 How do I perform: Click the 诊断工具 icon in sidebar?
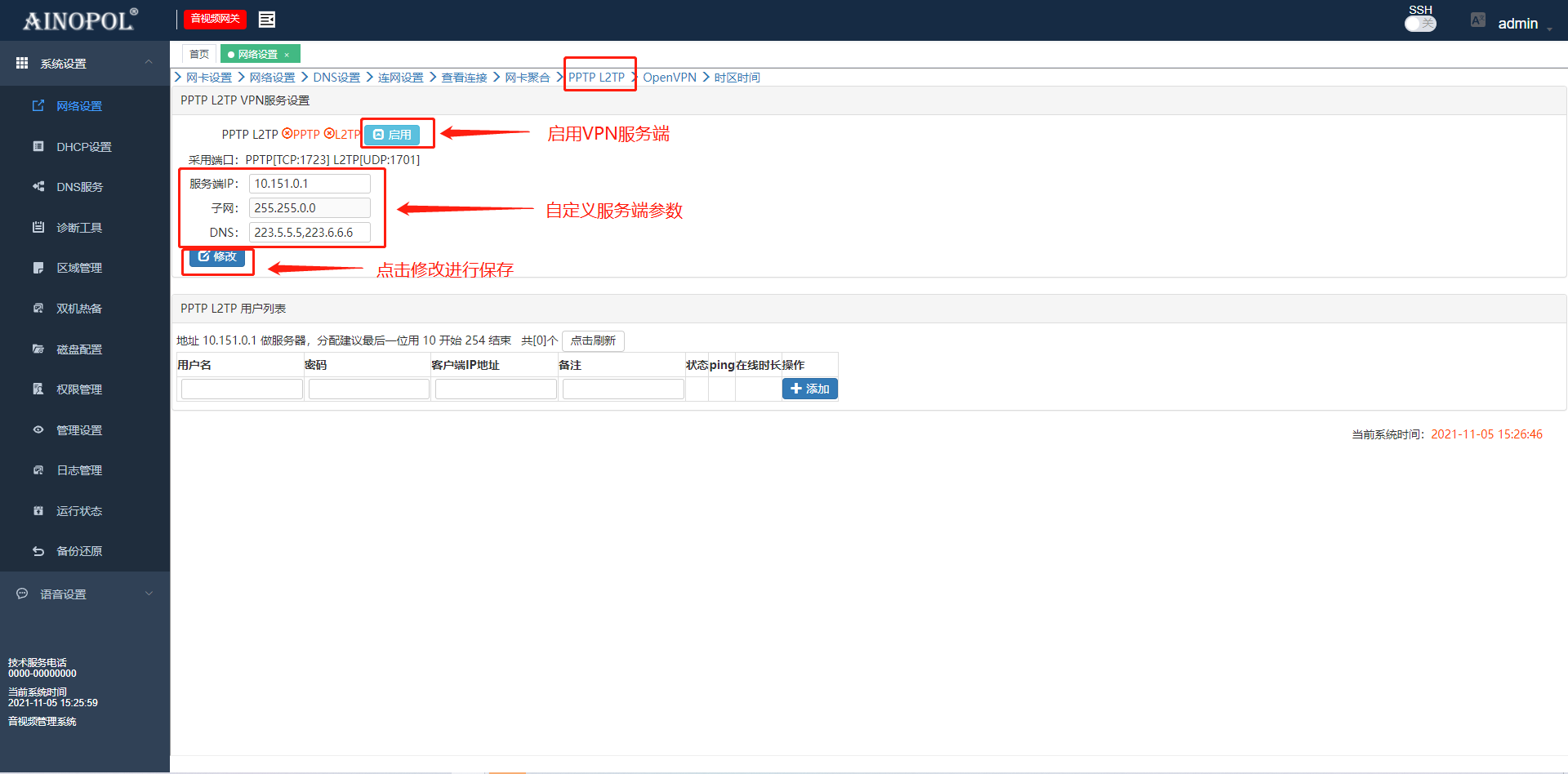coord(38,228)
